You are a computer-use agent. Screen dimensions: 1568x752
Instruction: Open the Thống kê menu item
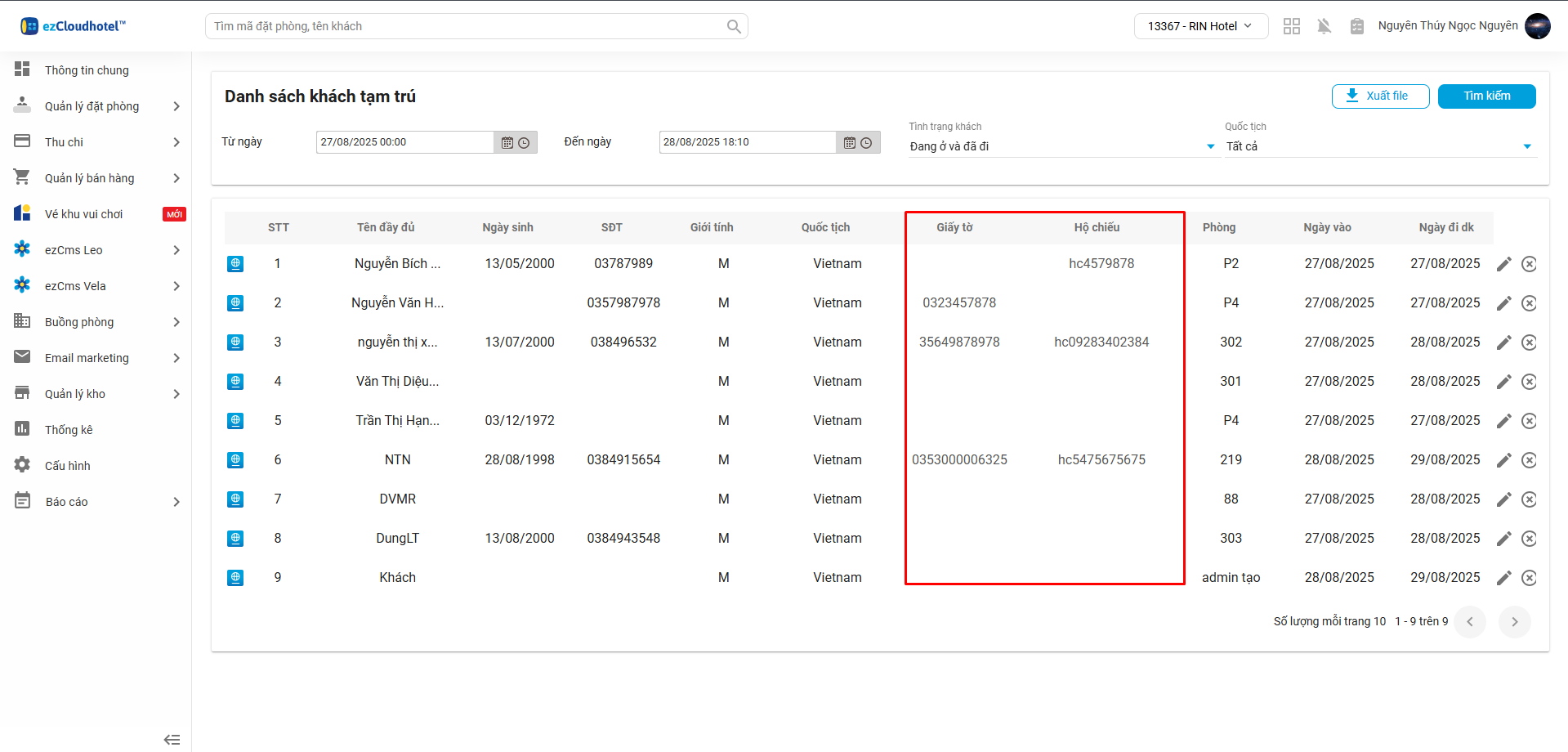(x=69, y=430)
